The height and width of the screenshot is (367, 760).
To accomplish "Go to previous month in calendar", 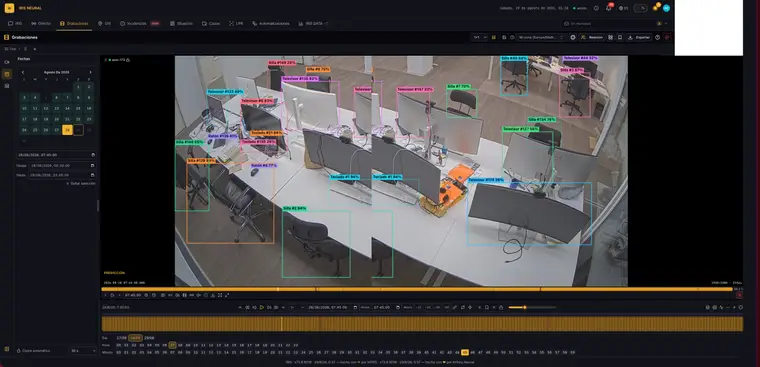I will [23, 72].
